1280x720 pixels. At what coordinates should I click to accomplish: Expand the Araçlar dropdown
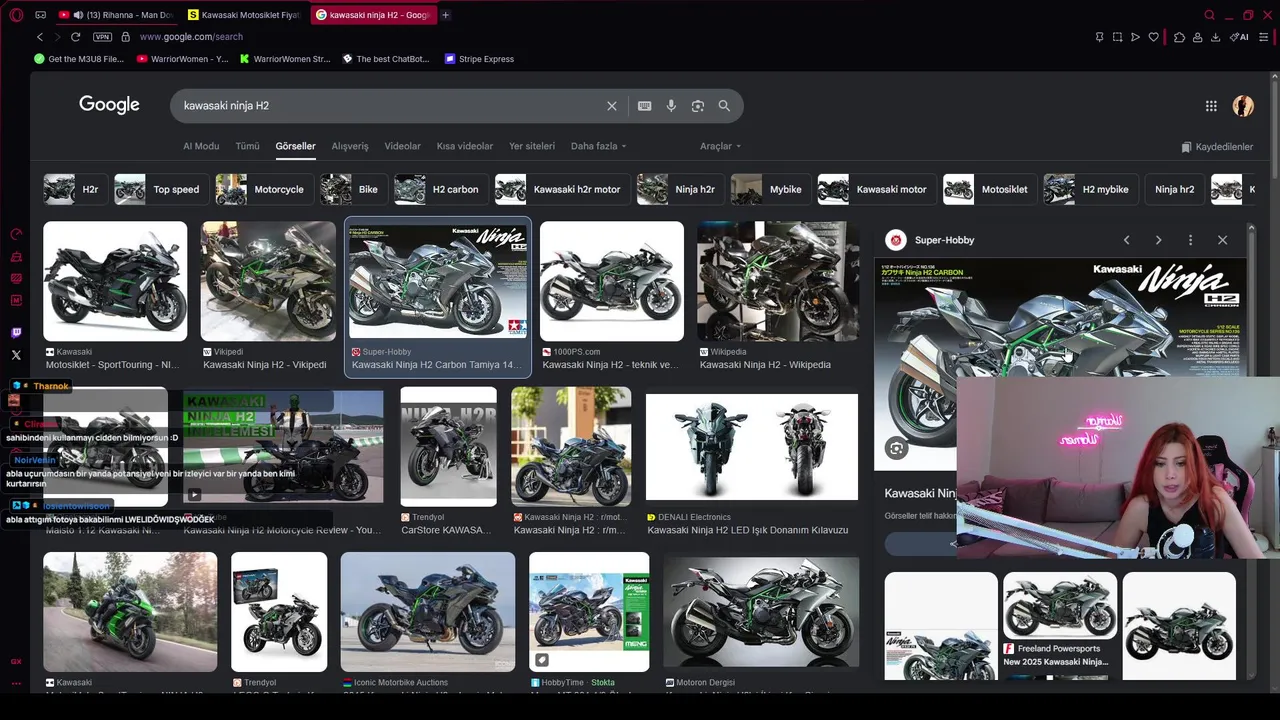tap(720, 146)
